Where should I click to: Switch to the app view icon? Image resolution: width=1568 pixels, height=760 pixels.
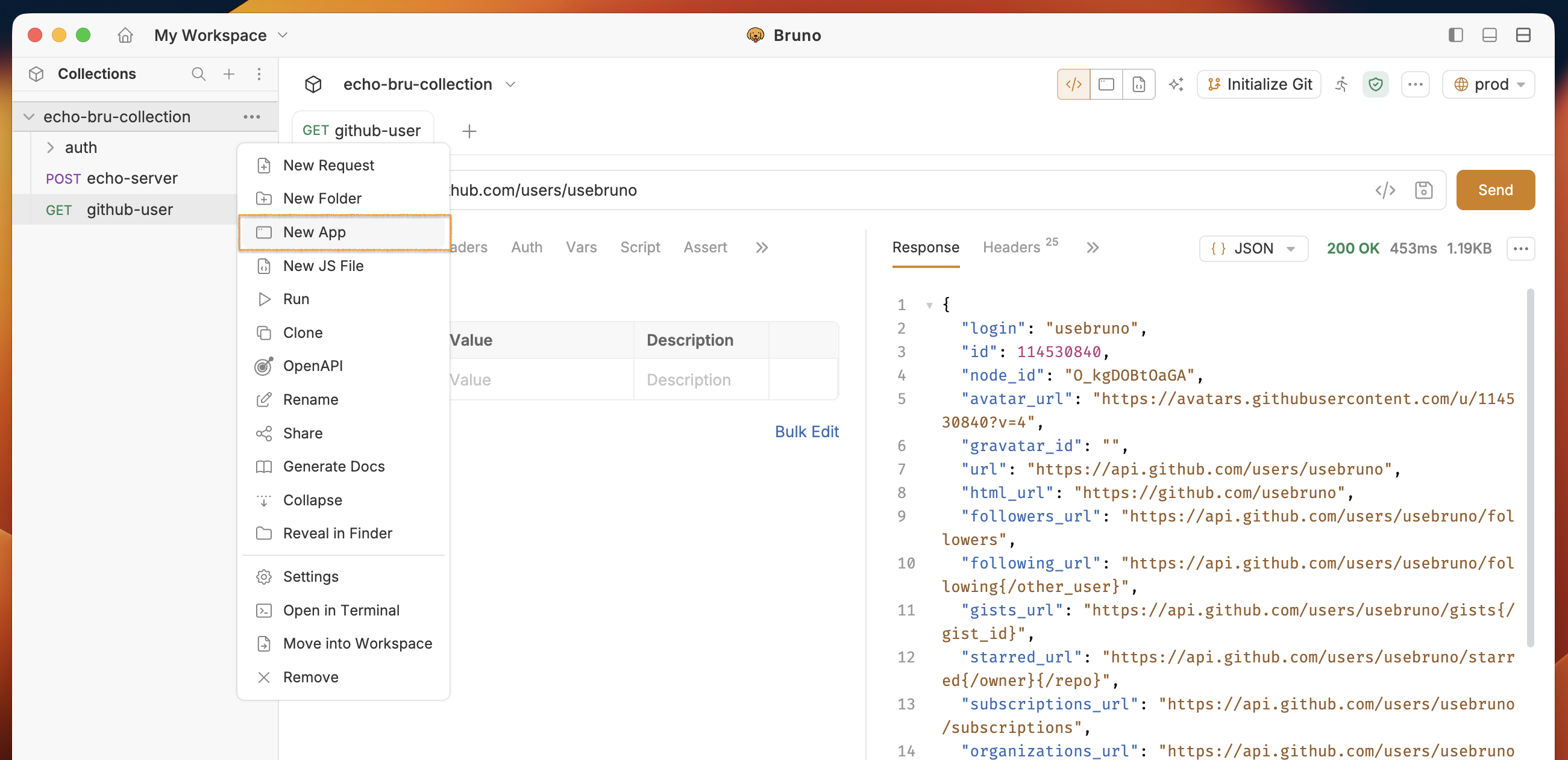tap(1106, 84)
